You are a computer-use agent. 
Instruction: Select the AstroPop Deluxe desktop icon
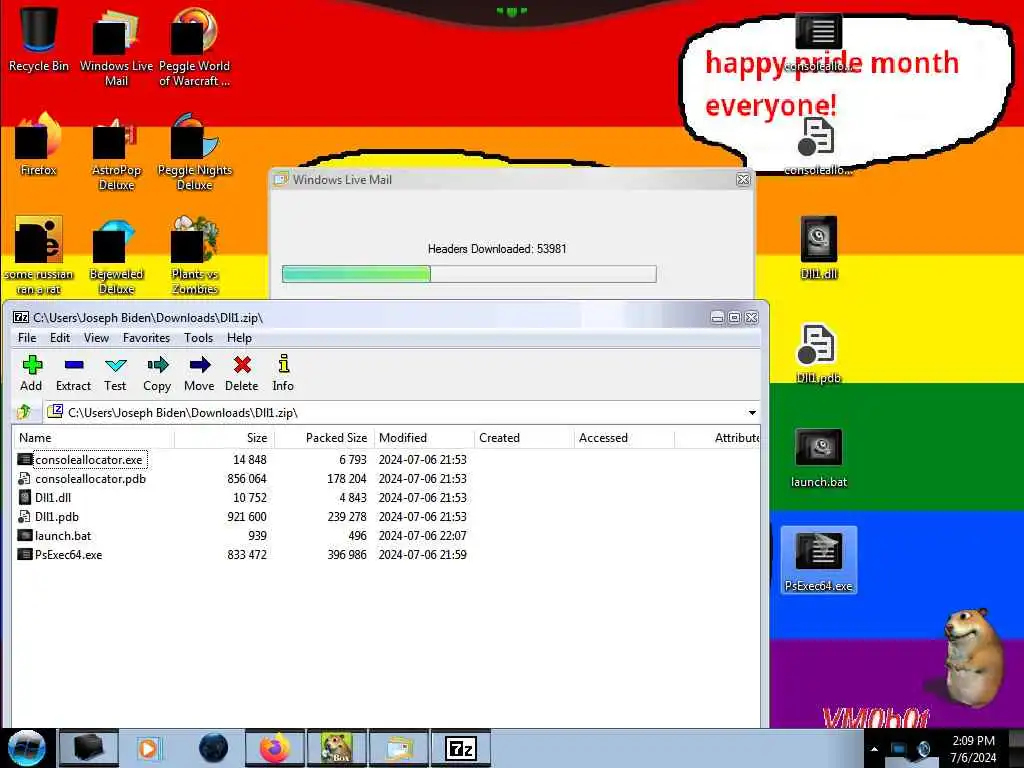tap(116, 152)
